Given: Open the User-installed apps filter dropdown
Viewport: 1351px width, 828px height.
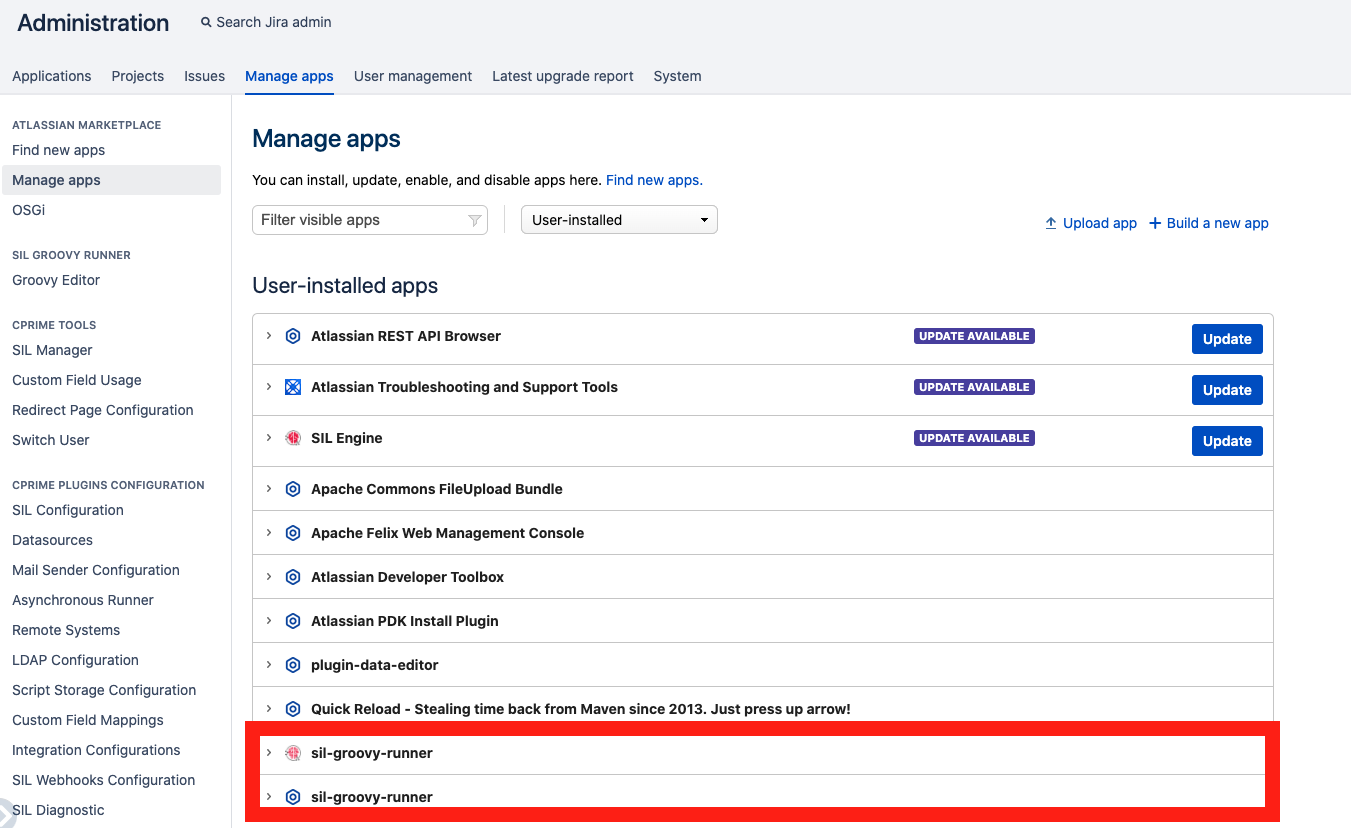Looking at the screenshot, I should click(x=619, y=220).
